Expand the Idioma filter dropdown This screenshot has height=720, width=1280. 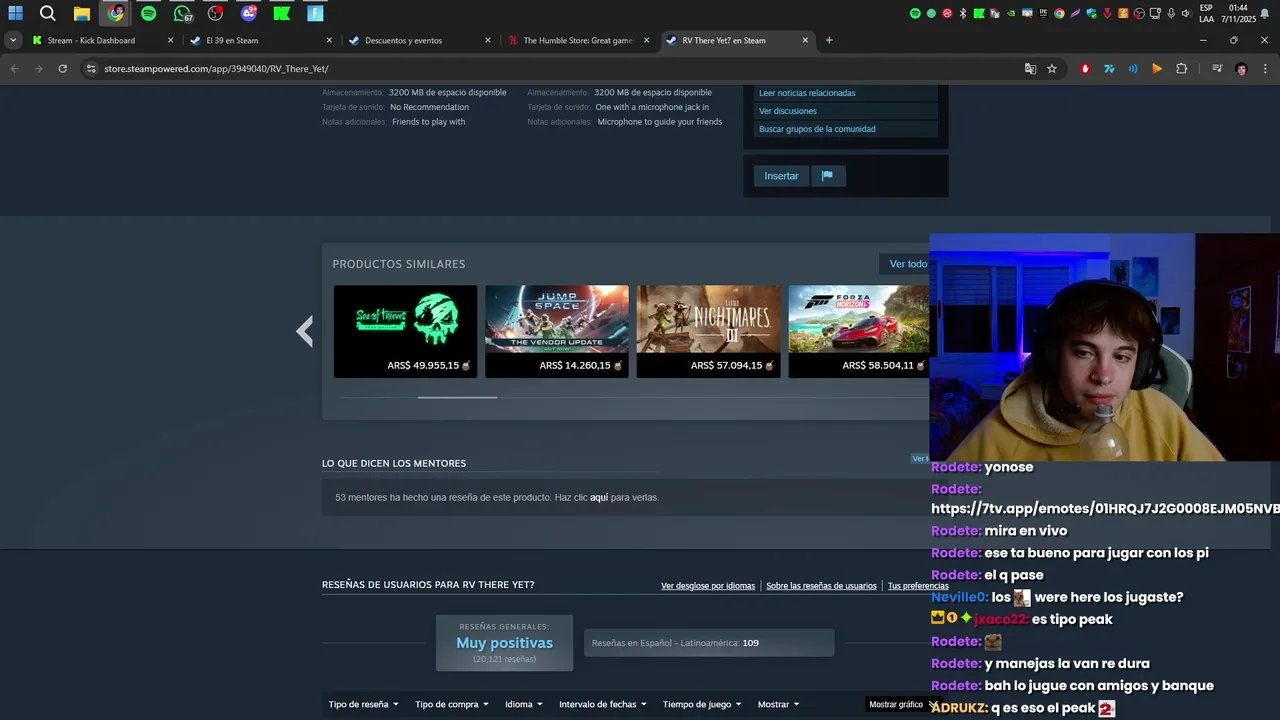(x=524, y=704)
